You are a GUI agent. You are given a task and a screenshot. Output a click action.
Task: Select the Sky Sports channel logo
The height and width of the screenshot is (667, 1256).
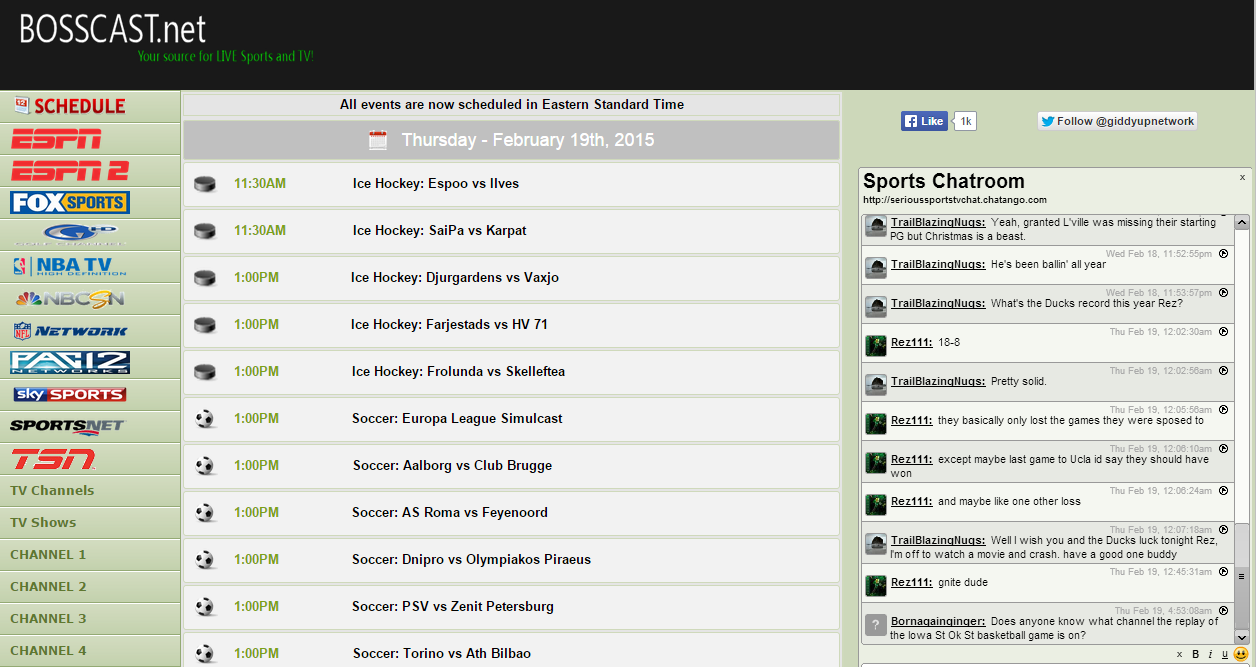tap(70, 395)
